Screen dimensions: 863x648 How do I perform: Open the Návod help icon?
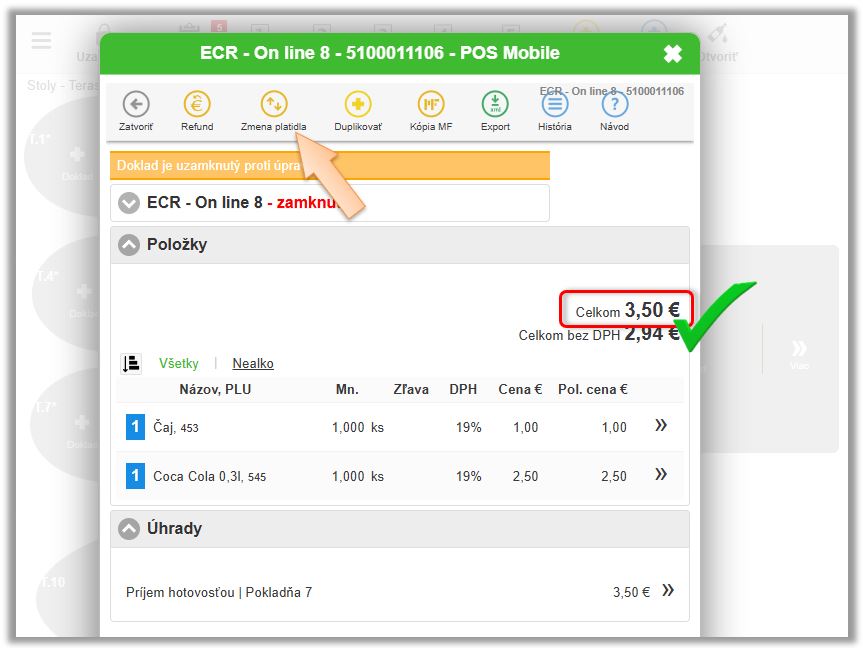pyautogui.click(x=614, y=104)
